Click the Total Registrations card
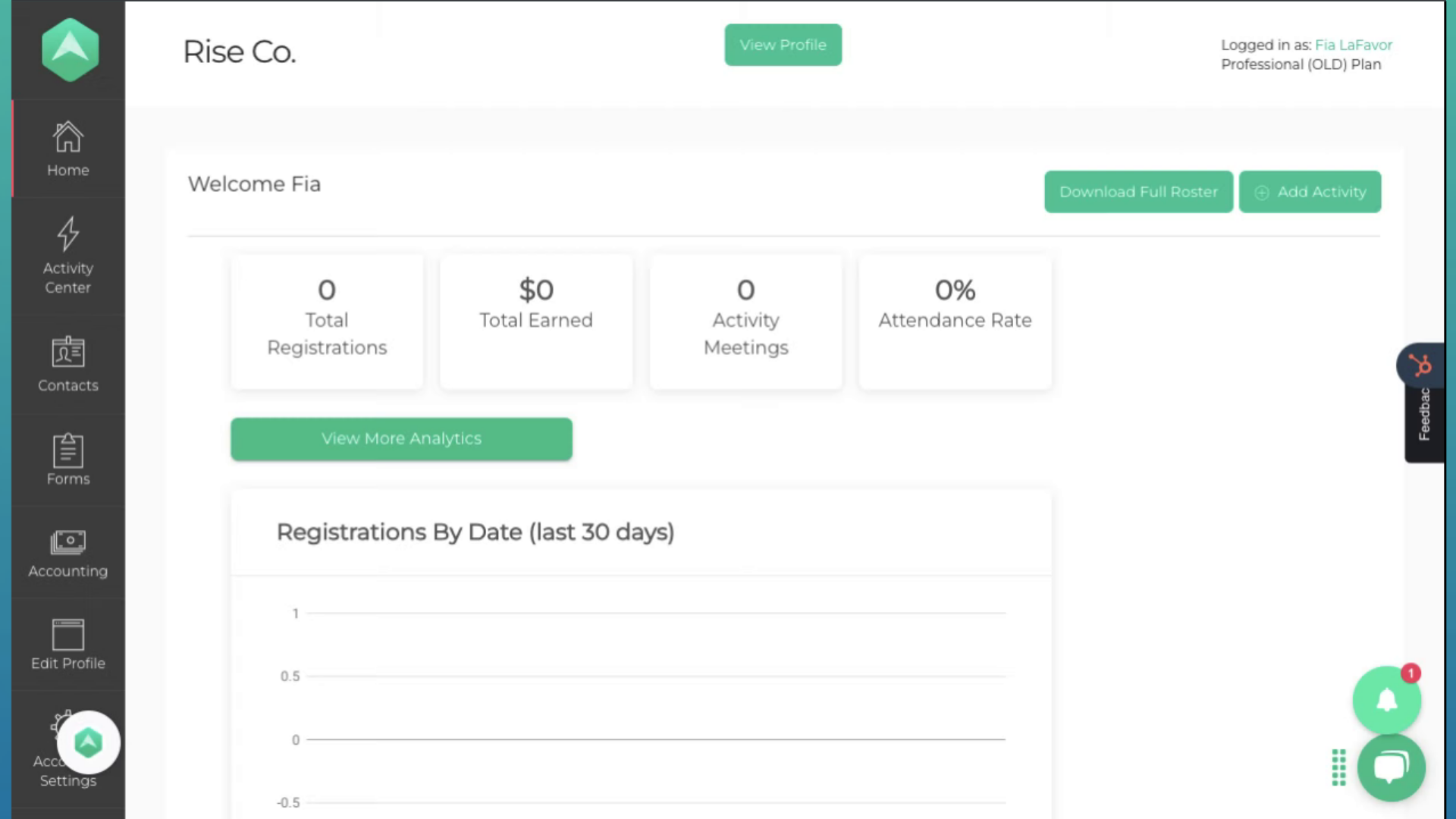Viewport: 1456px width, 819px height. point(327,322)
